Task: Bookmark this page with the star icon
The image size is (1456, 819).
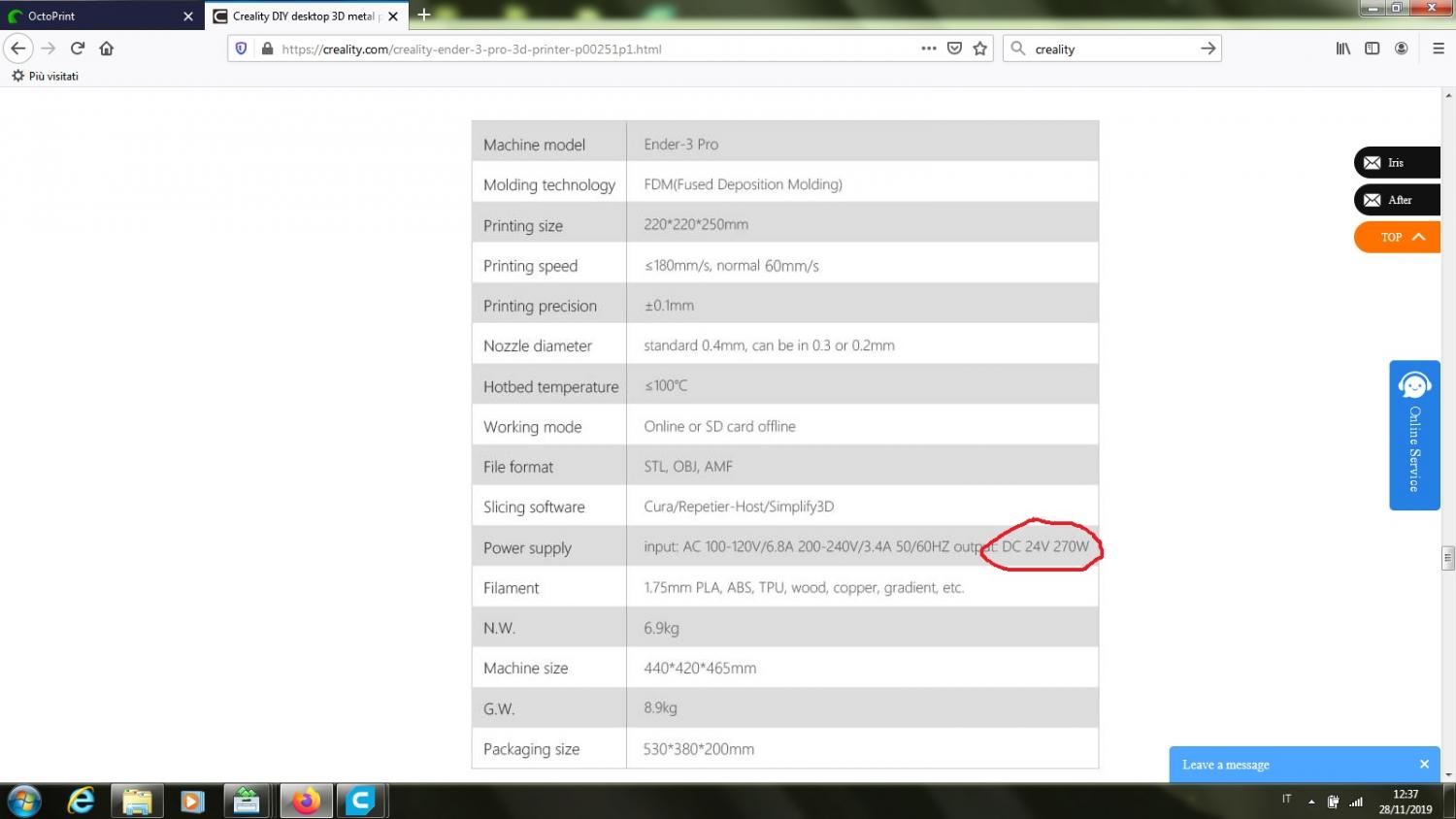Action: (980, 49)
